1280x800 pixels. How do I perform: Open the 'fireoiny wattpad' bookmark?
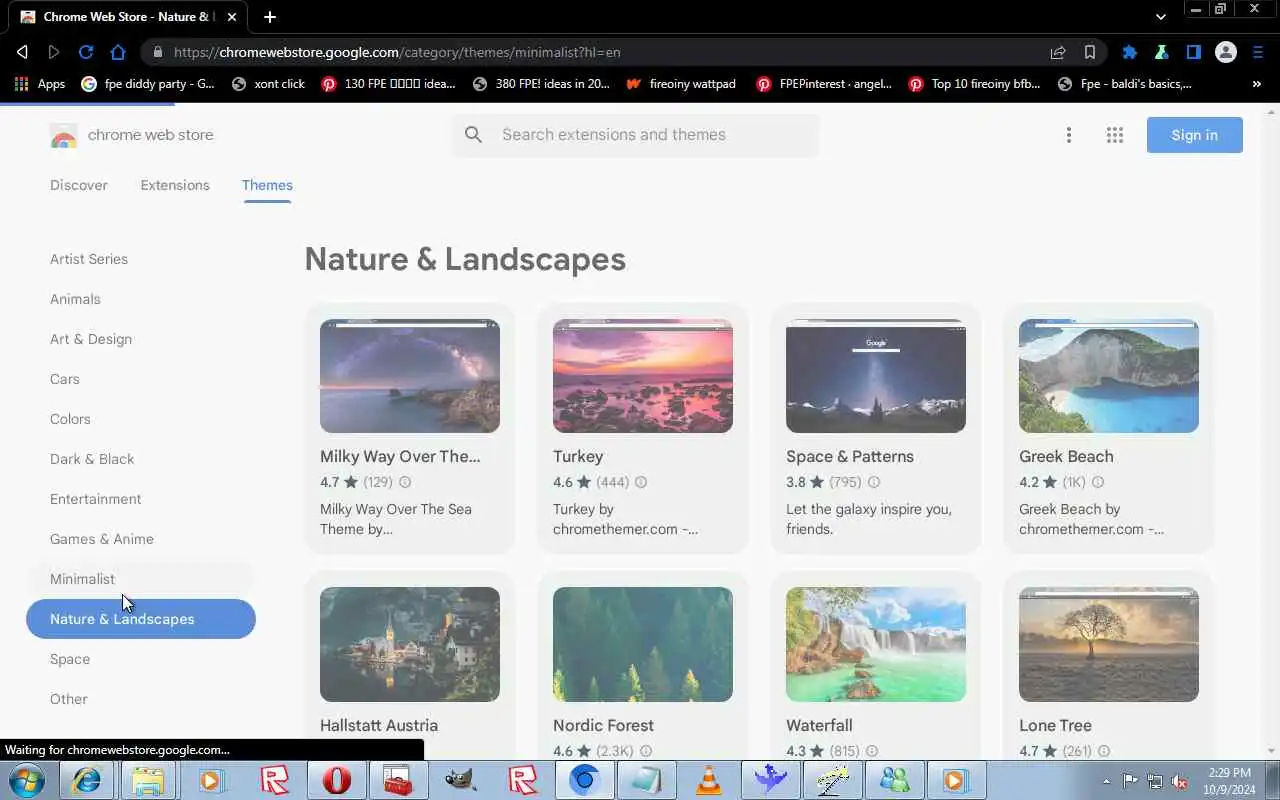click(681, 84)
